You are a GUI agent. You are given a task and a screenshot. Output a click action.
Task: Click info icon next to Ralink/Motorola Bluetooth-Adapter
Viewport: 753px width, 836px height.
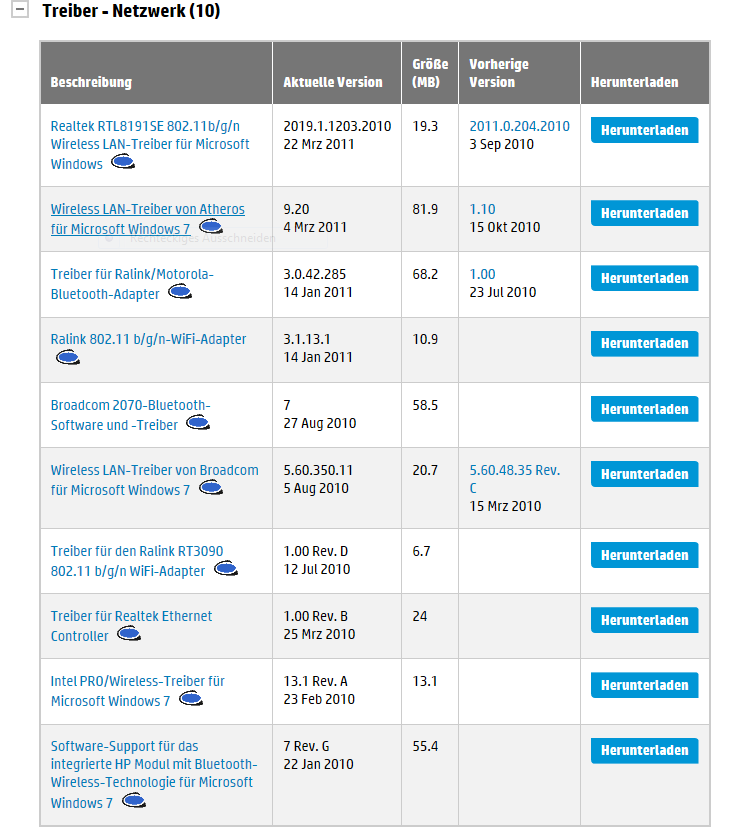coord(180,292)
